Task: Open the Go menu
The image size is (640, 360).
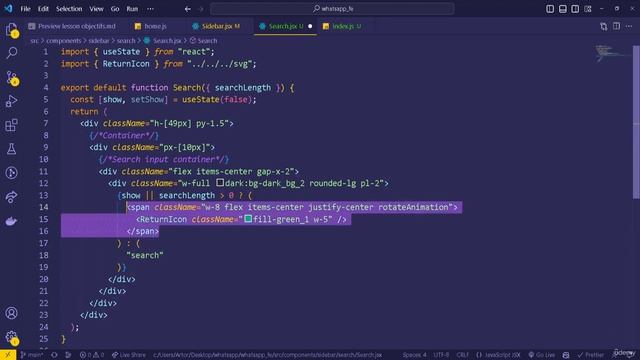Action: click(x=115, y=9)
